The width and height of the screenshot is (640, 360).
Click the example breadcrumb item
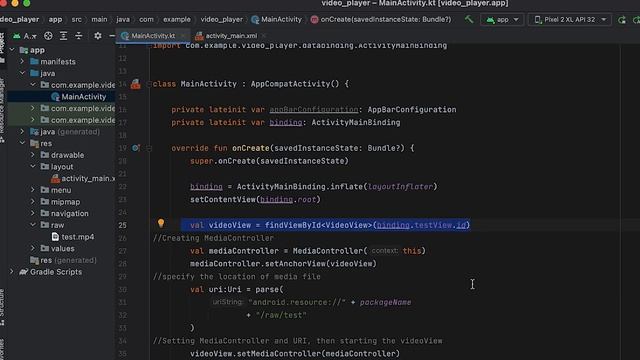(177, 20)
